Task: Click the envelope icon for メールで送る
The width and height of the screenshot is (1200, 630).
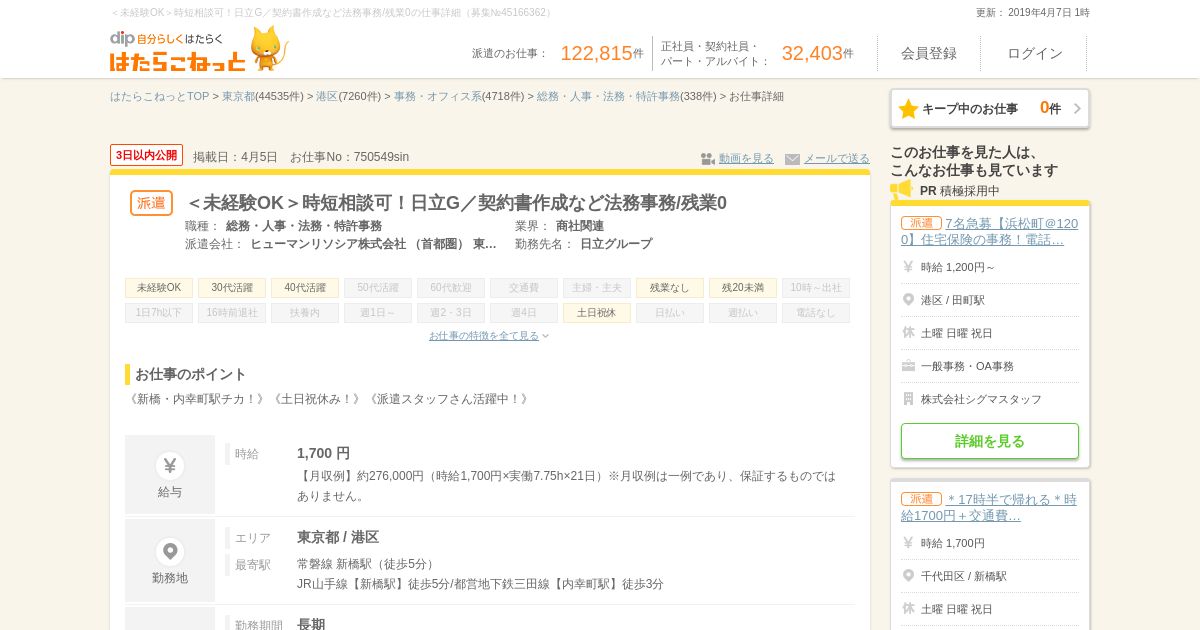Action: [x=792, y=159]
